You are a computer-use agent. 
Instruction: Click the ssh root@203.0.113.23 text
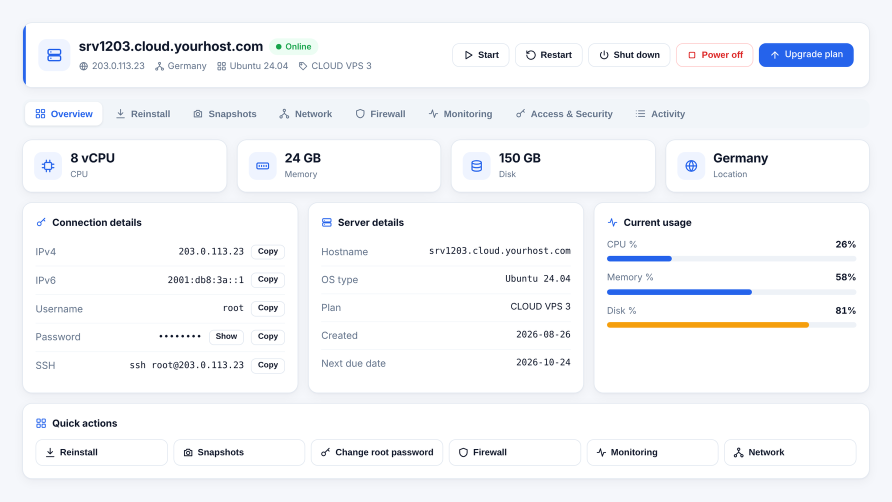click(x=187, y=365)
